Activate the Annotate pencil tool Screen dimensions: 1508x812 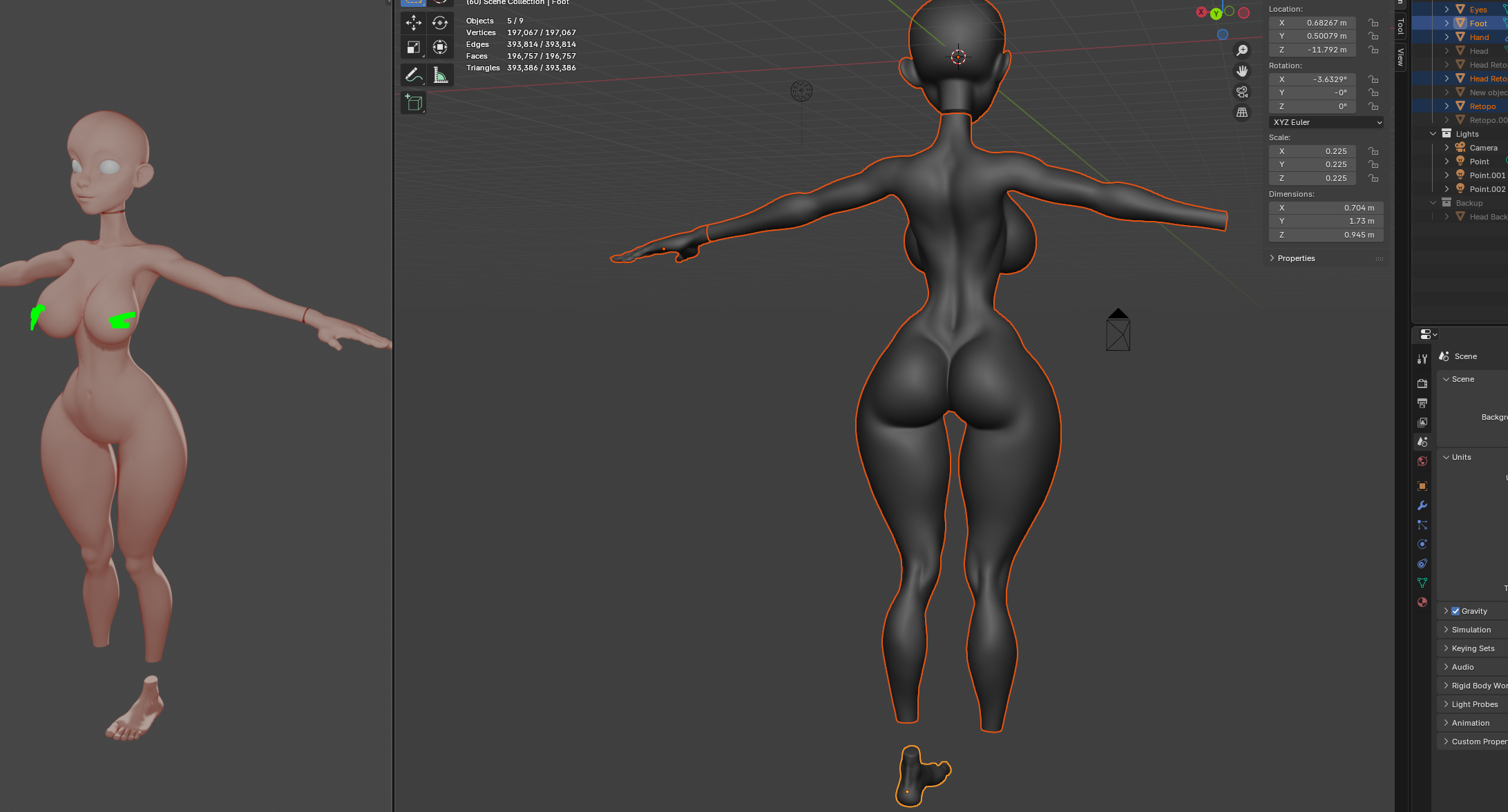413,75
